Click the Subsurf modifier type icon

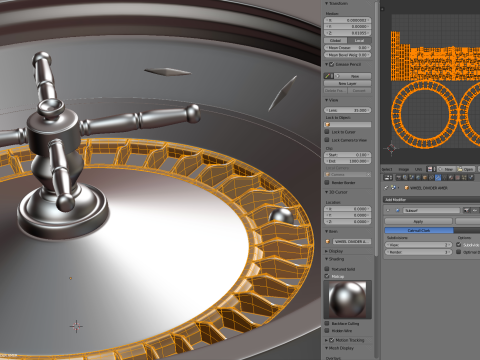coord(398,210)
